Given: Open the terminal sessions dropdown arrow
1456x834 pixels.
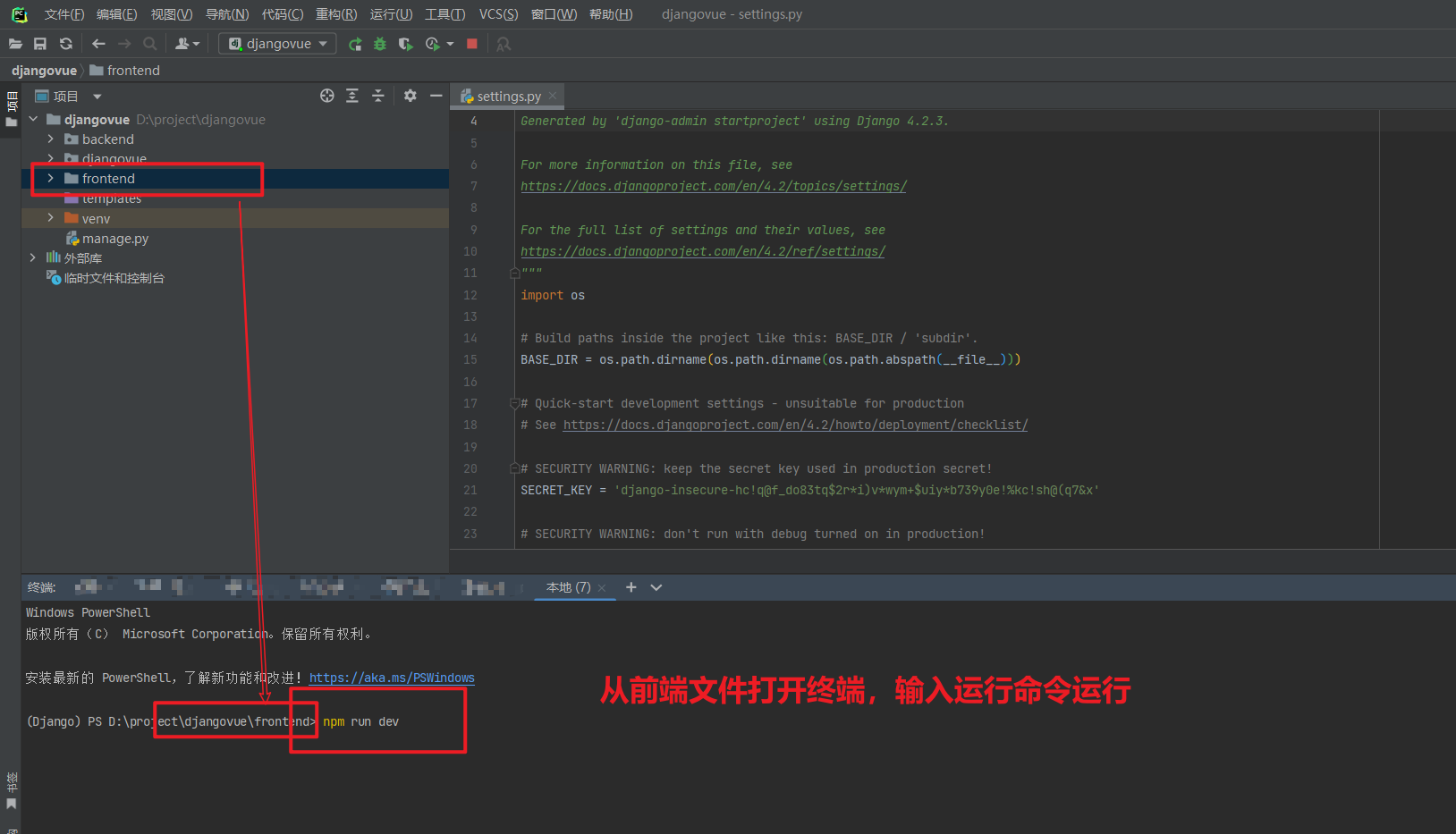Looking at the screenshot, I should pyautogui.click(x=656, y=587).
